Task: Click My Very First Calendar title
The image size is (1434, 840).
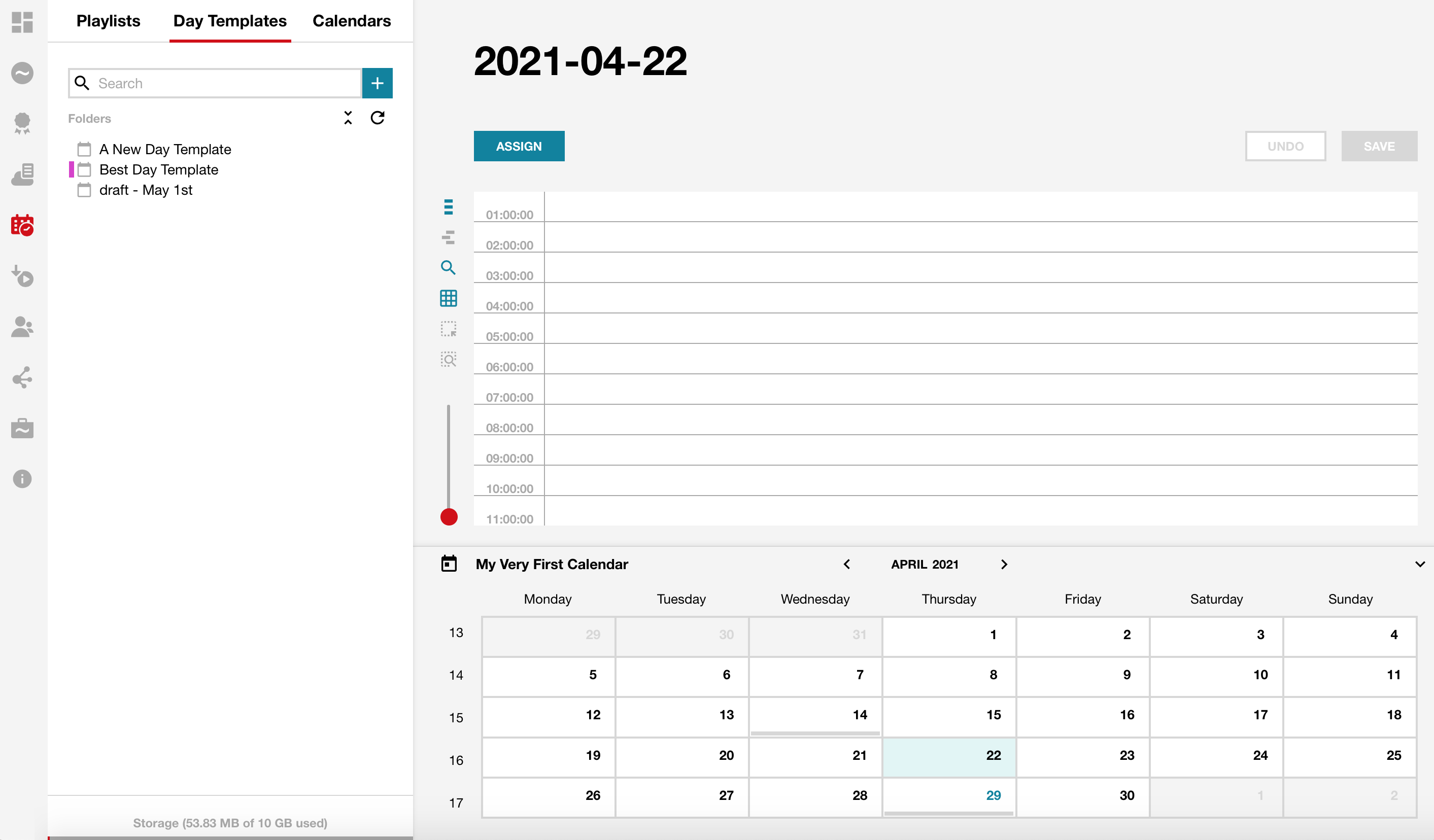Action: click(x=552, y=564)
